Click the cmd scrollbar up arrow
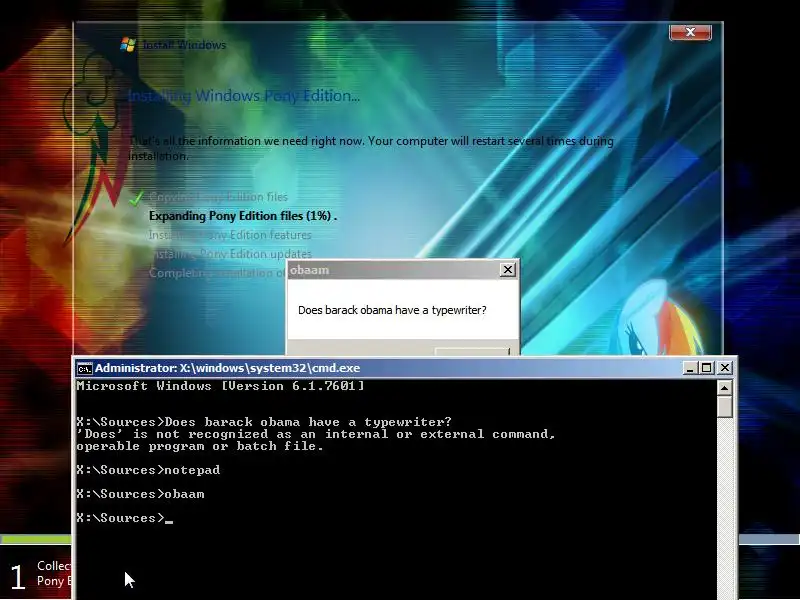The image size is (800, 600). (724, 388)
